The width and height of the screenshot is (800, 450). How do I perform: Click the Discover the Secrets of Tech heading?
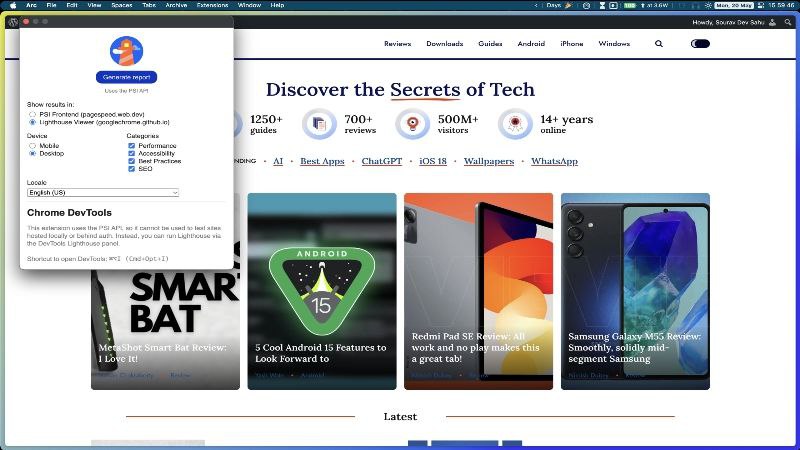(x=400, y=90)
